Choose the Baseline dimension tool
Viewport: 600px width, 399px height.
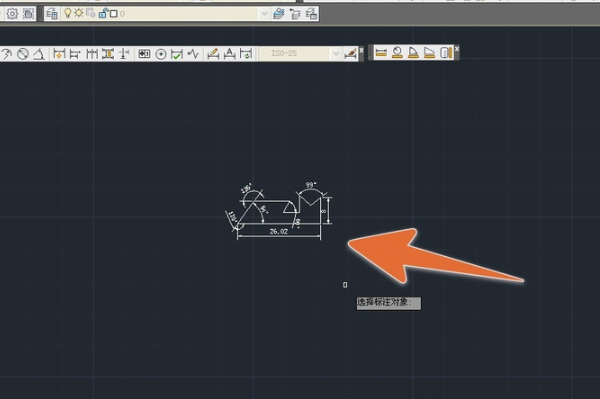point(75,54)
